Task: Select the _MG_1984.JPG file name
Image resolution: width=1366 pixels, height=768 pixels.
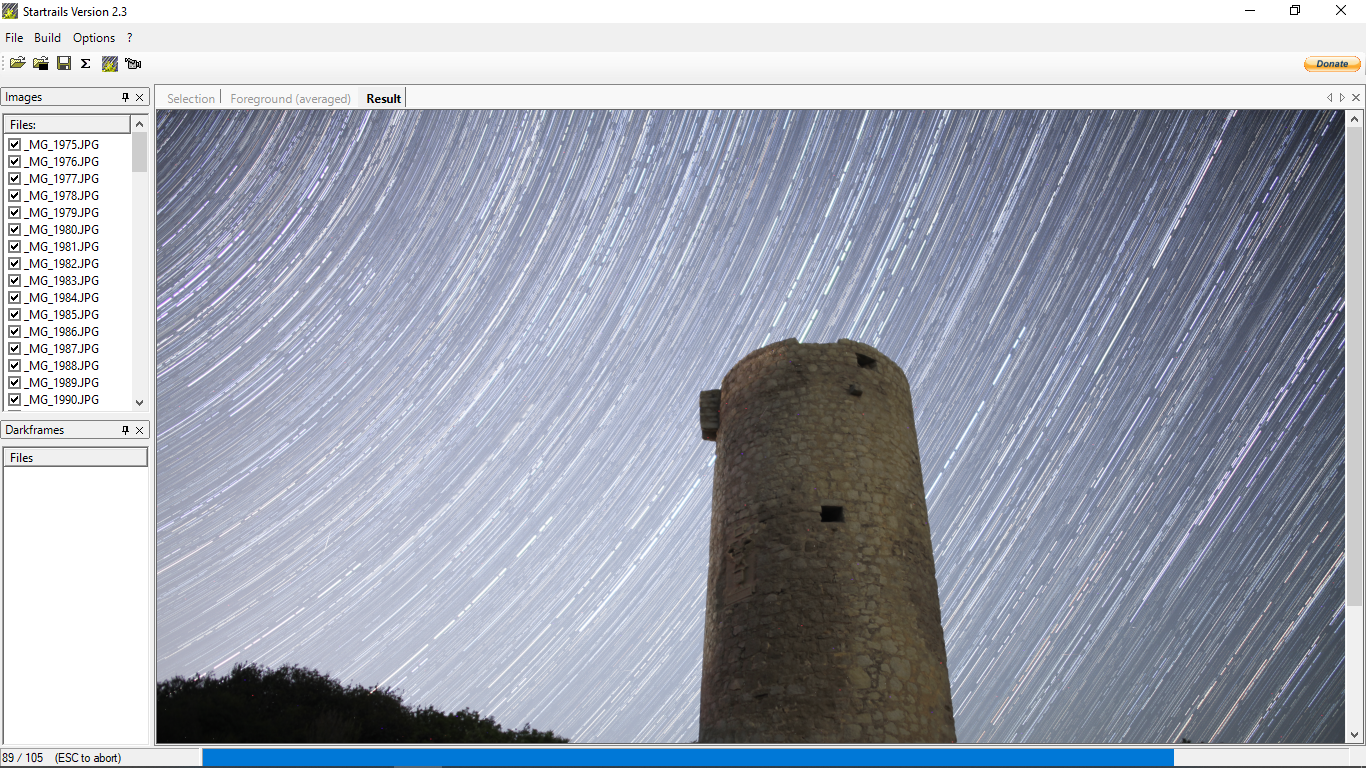Action: [x=62, y=298]
